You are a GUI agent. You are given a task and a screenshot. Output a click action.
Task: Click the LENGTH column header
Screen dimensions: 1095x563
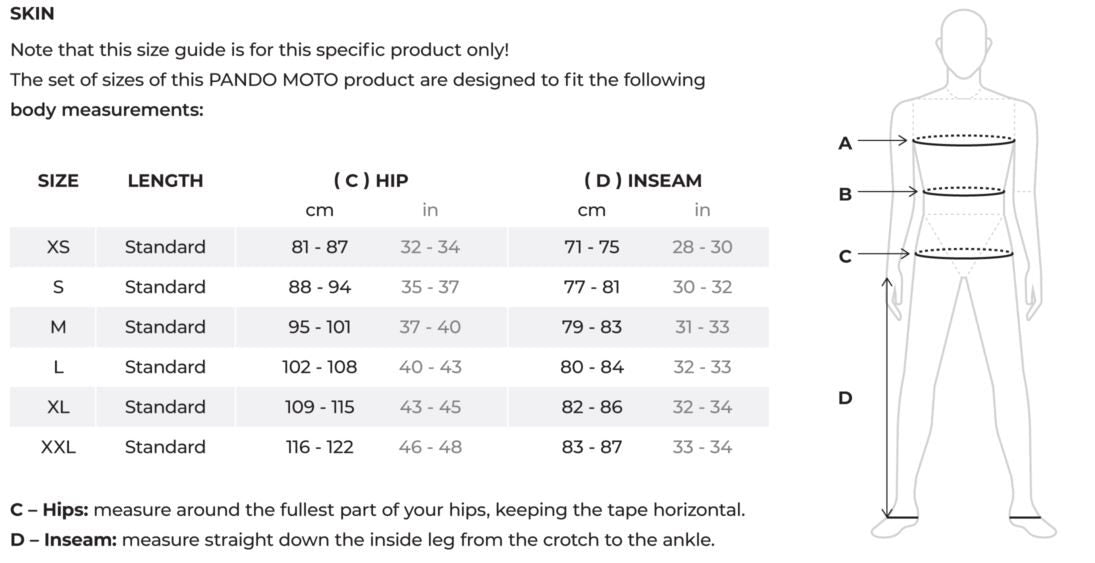tap(165, 181)
